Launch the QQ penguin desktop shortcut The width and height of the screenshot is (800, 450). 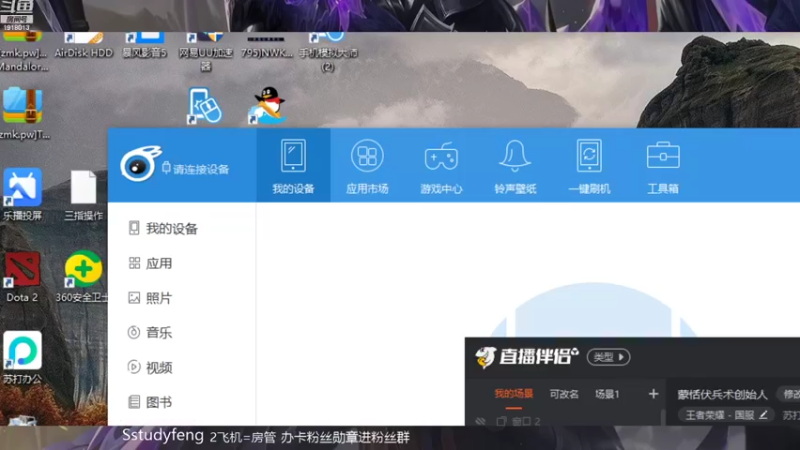pyautogui.click(x=267, y=106)
